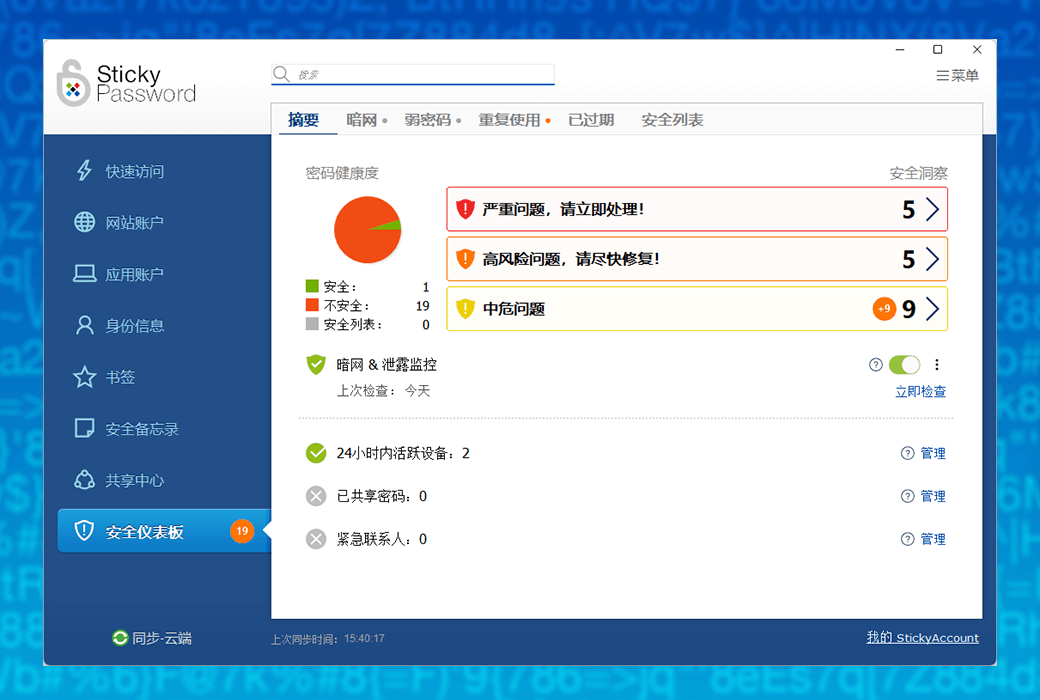
Task: Open 快速访问 lightning bolt icon
Action: click(84, 171)
